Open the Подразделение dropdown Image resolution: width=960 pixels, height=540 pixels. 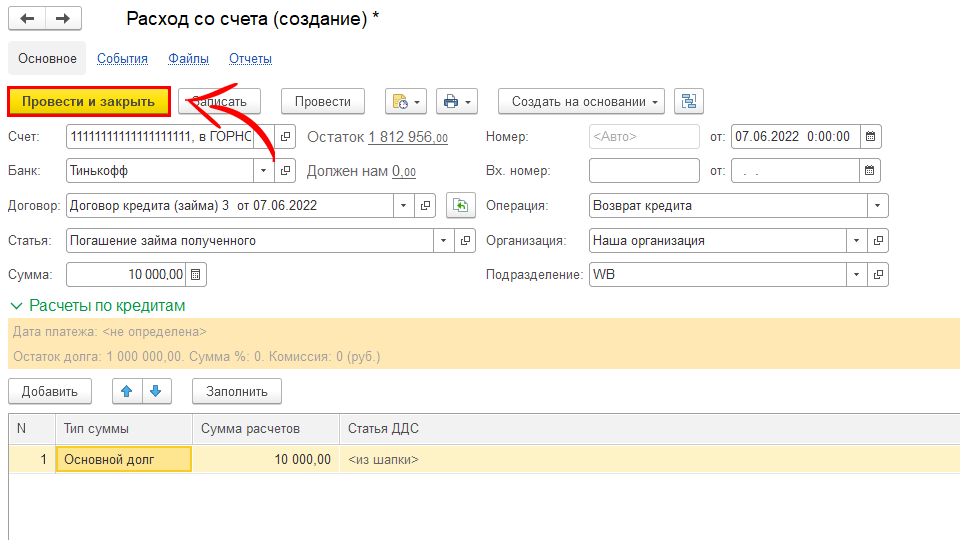coord(856,274)
